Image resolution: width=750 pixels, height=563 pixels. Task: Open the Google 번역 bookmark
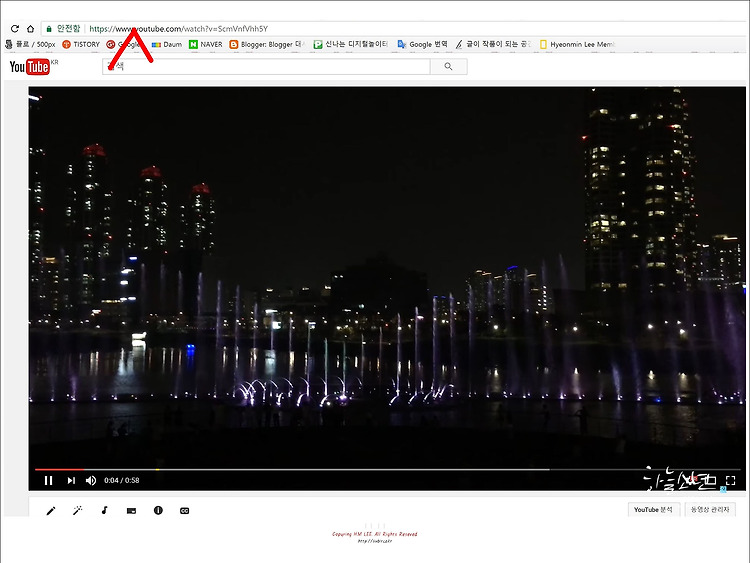[422, 44]
